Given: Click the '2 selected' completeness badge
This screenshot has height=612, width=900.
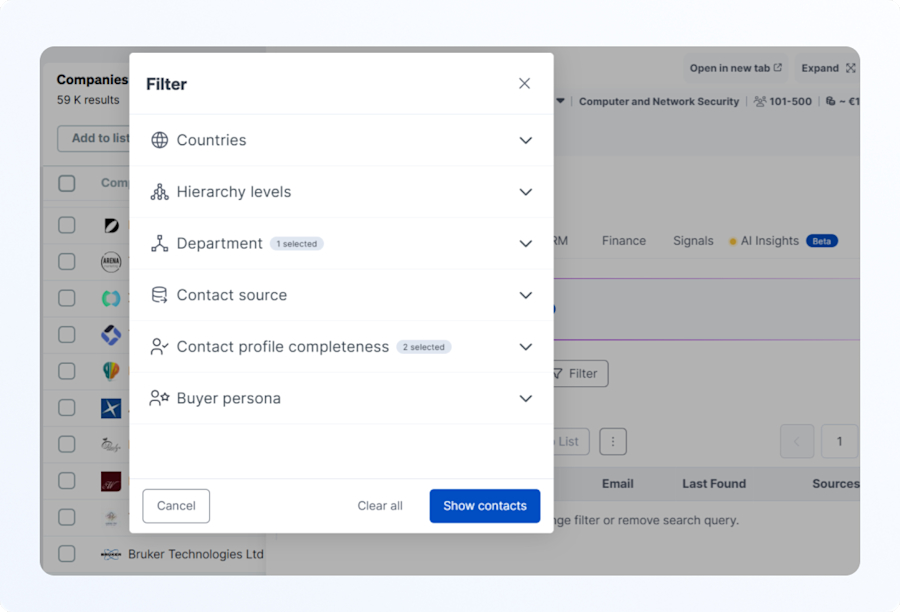Looking at the screenshot, I should pos(424,347).
